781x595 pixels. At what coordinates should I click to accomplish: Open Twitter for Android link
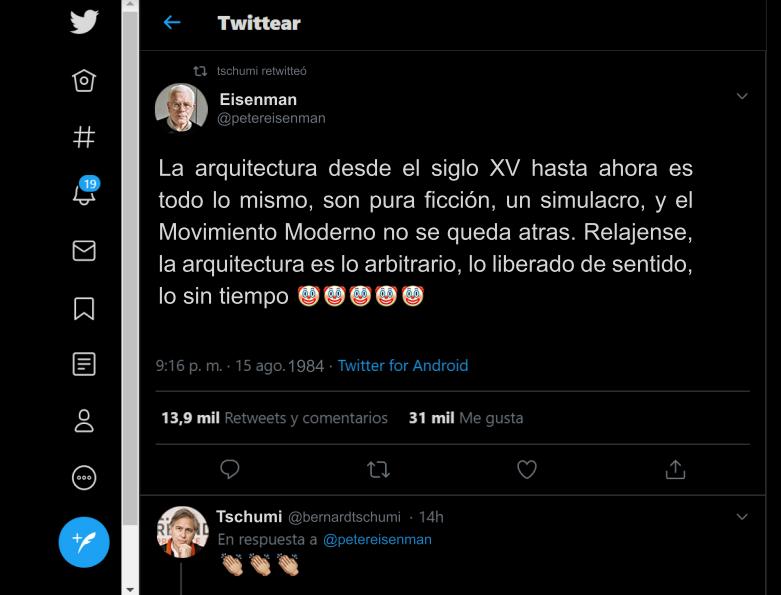pos(402,366)
